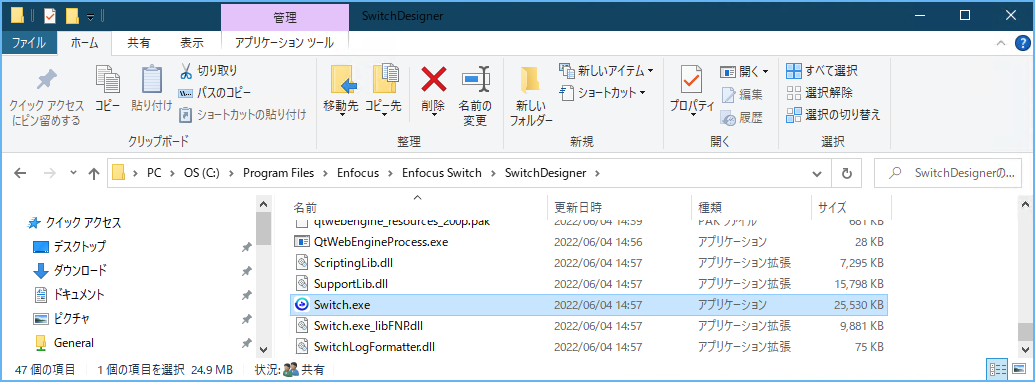The height and width of the screenshot is (382, 1035).
Task: Click the Back navigation arrow
Action: coord(20,174)
